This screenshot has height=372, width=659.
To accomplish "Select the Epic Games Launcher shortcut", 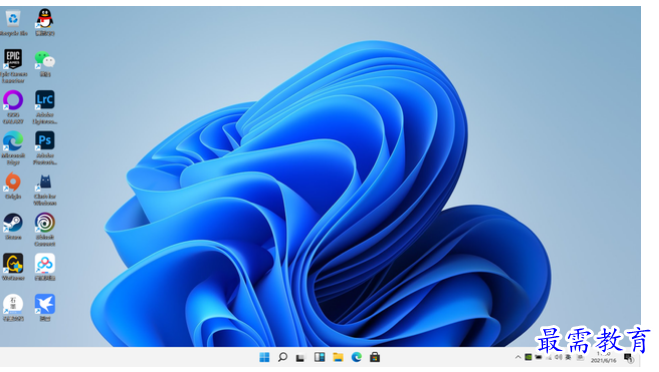I will coord(13,65).
